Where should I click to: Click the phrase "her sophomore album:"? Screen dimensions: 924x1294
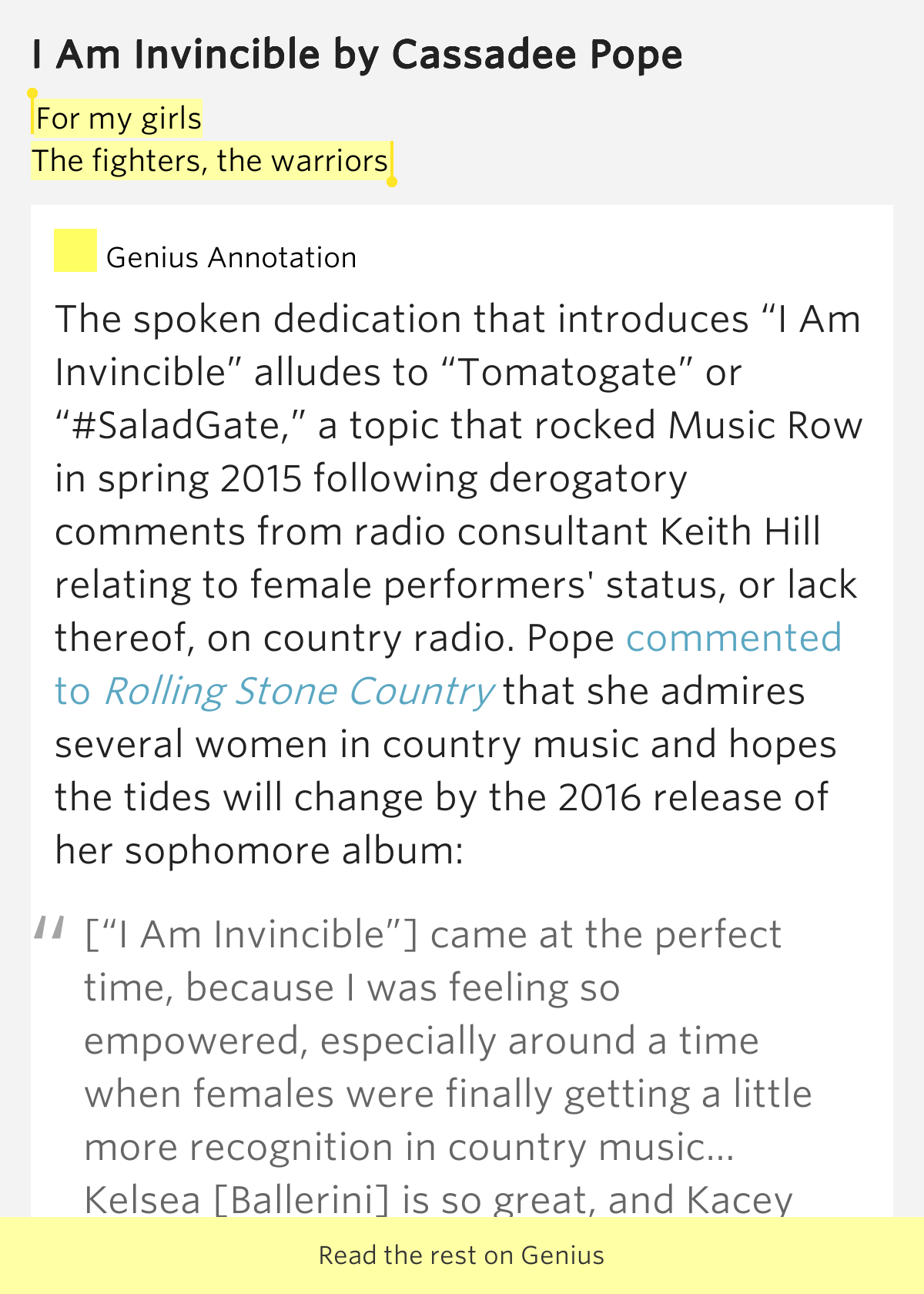259,851
